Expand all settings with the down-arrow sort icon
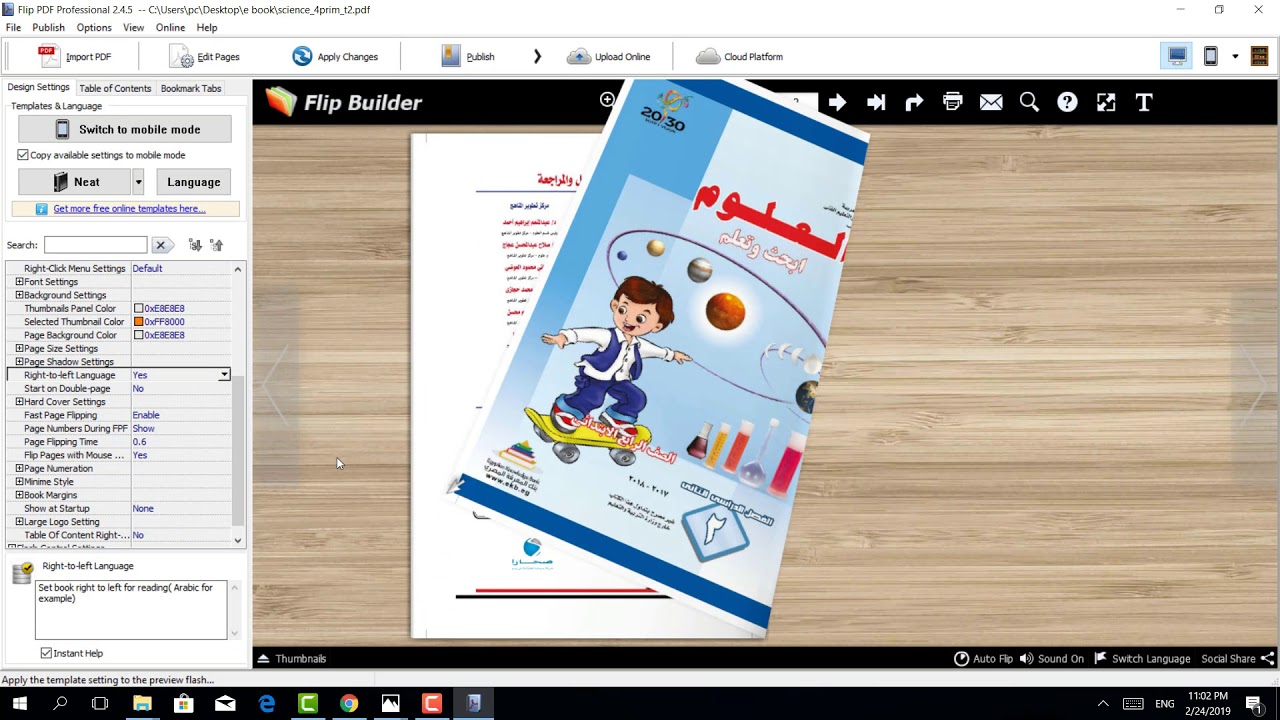The width and height of the screenshot is (1280, 720). click(x=195, y=245)
